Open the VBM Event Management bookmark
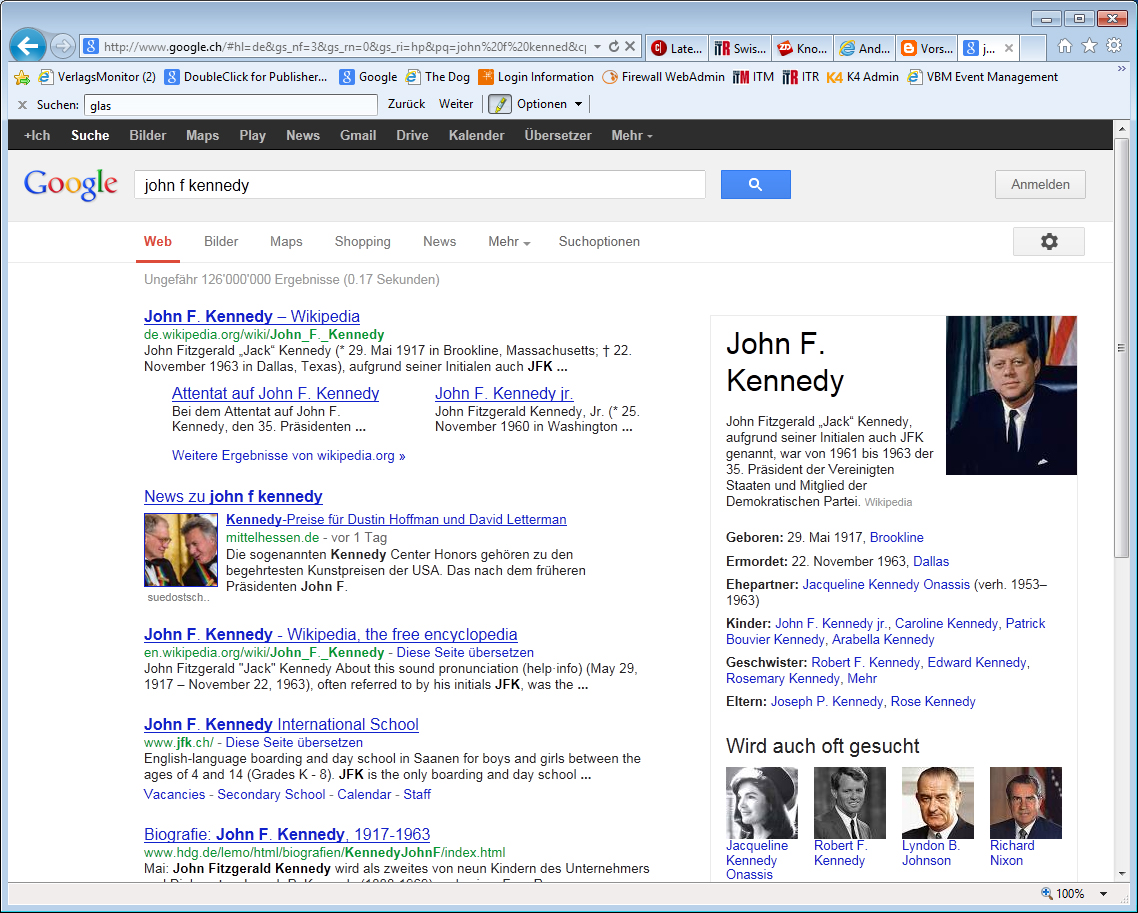Image resolution: width=1138 pixels, height=913 pixels. pos(983,77)
